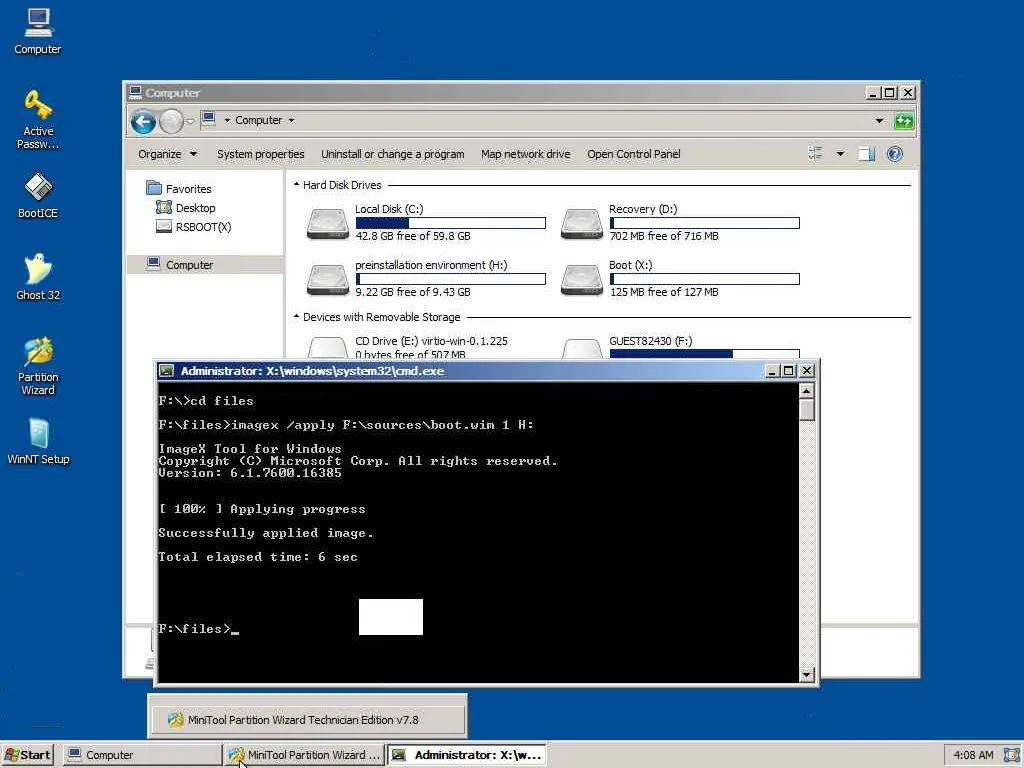Open the Computer desktop icon
Viewport: 1024px width, 768px height.
[38, 31]
